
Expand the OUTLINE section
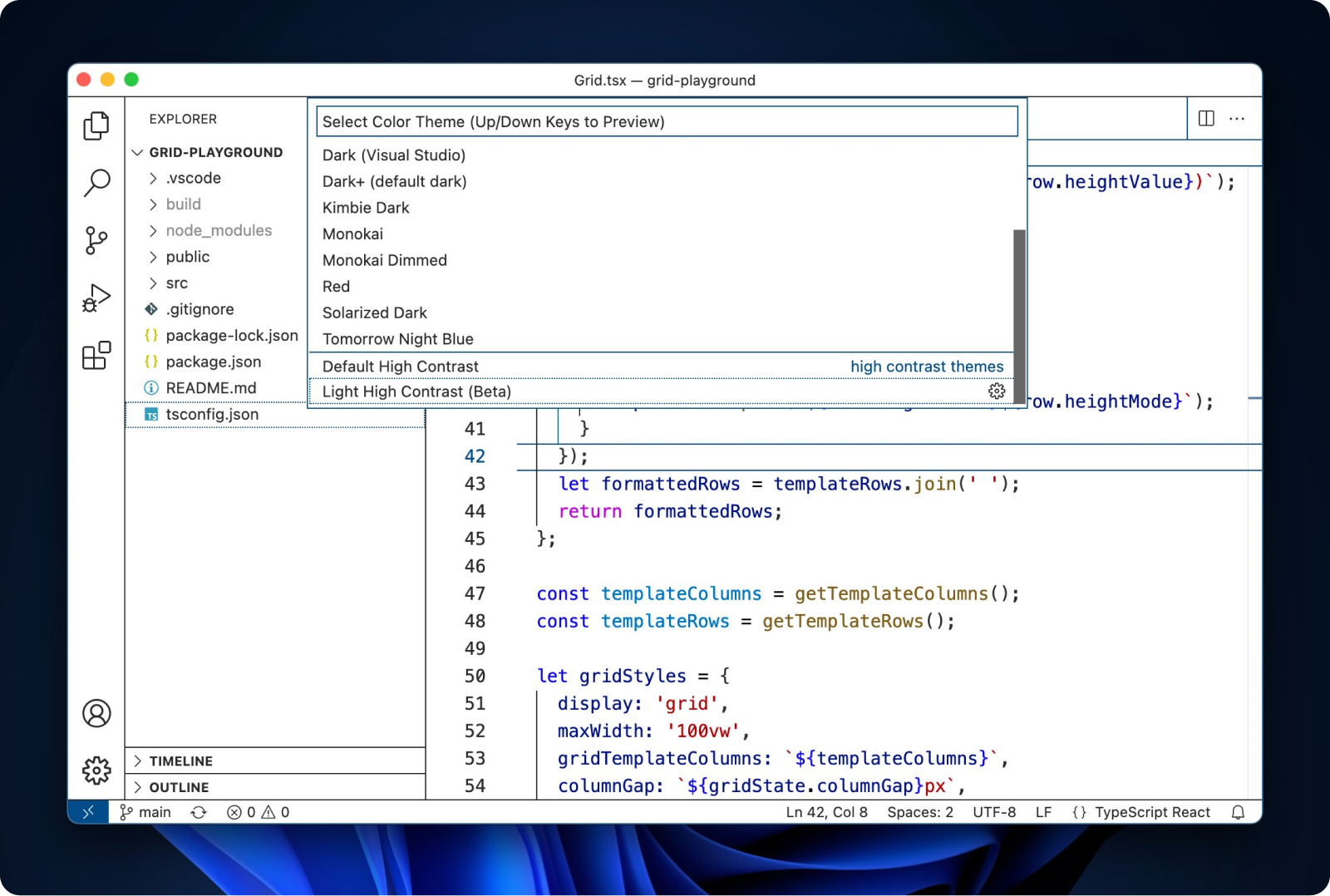pyautogui.click(x=138, y=787)
